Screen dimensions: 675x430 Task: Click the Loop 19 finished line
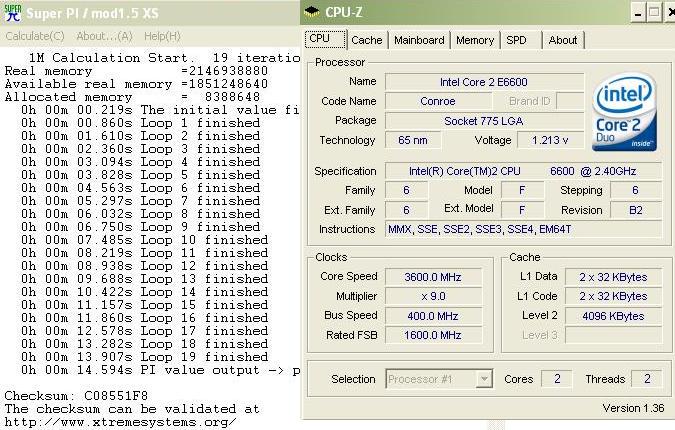144,357
